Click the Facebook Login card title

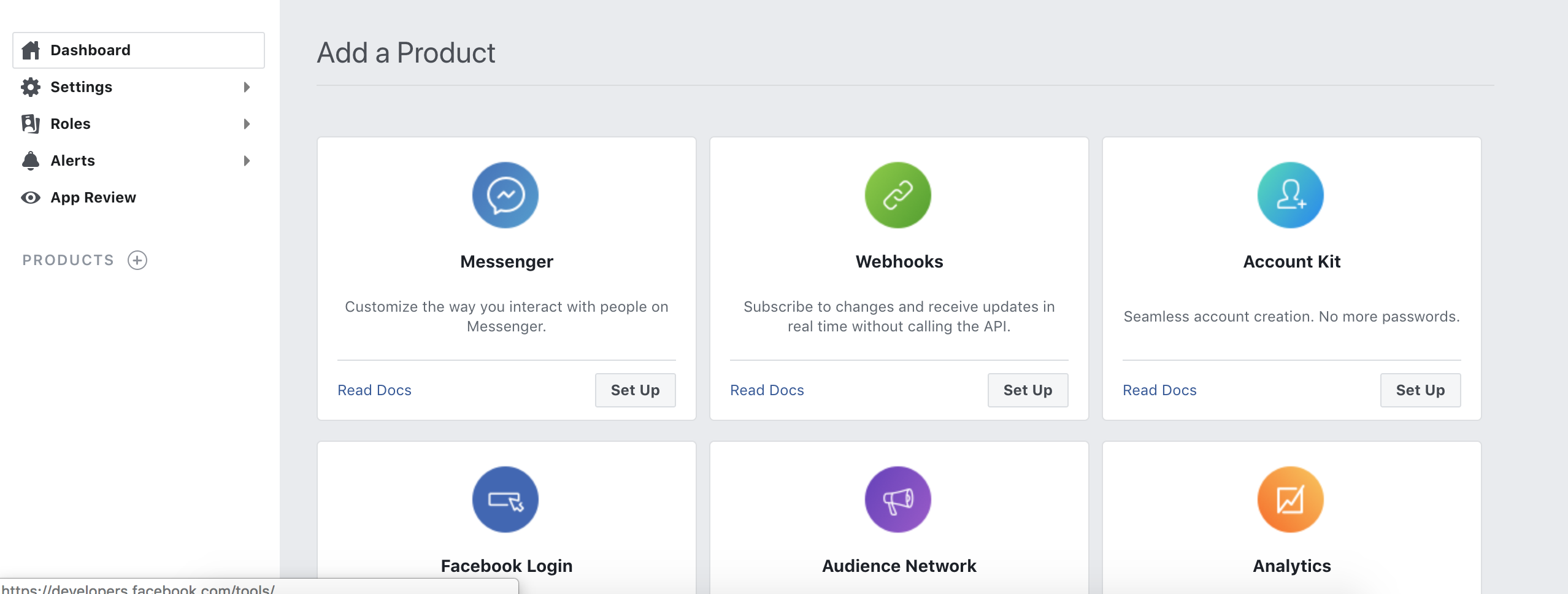[507, 566]
